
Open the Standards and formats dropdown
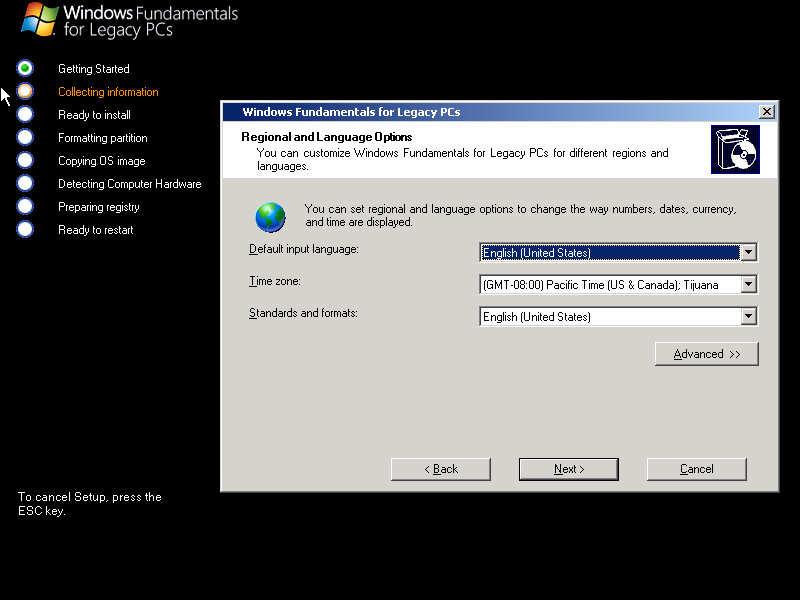[748, 317]
